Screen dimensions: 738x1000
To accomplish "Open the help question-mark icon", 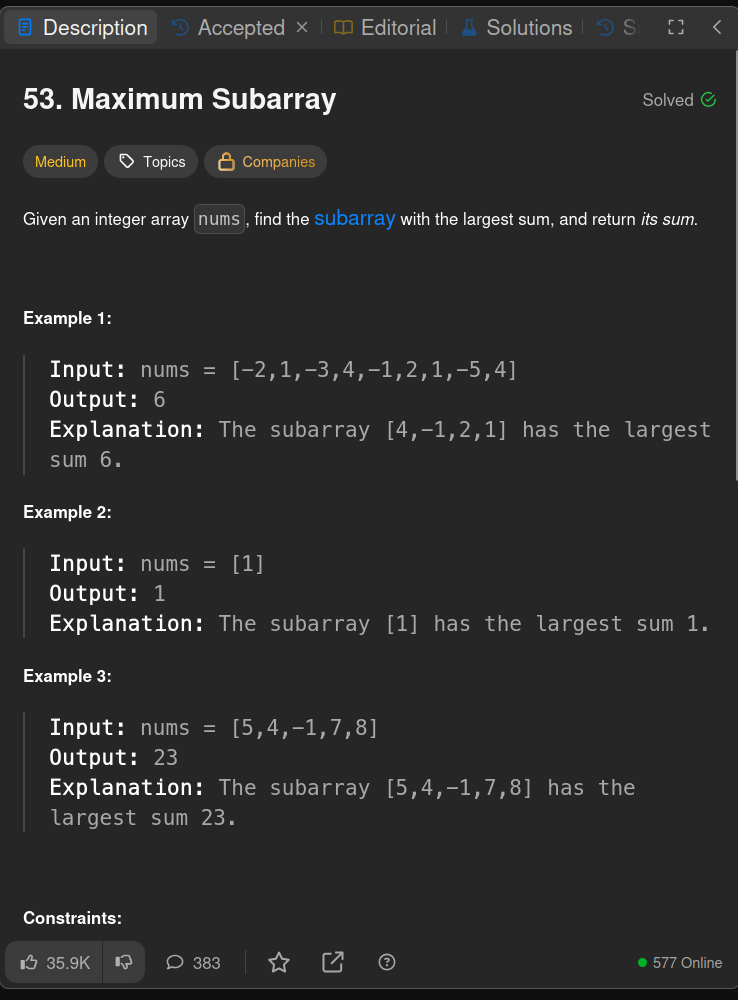I will coord(387,962).
